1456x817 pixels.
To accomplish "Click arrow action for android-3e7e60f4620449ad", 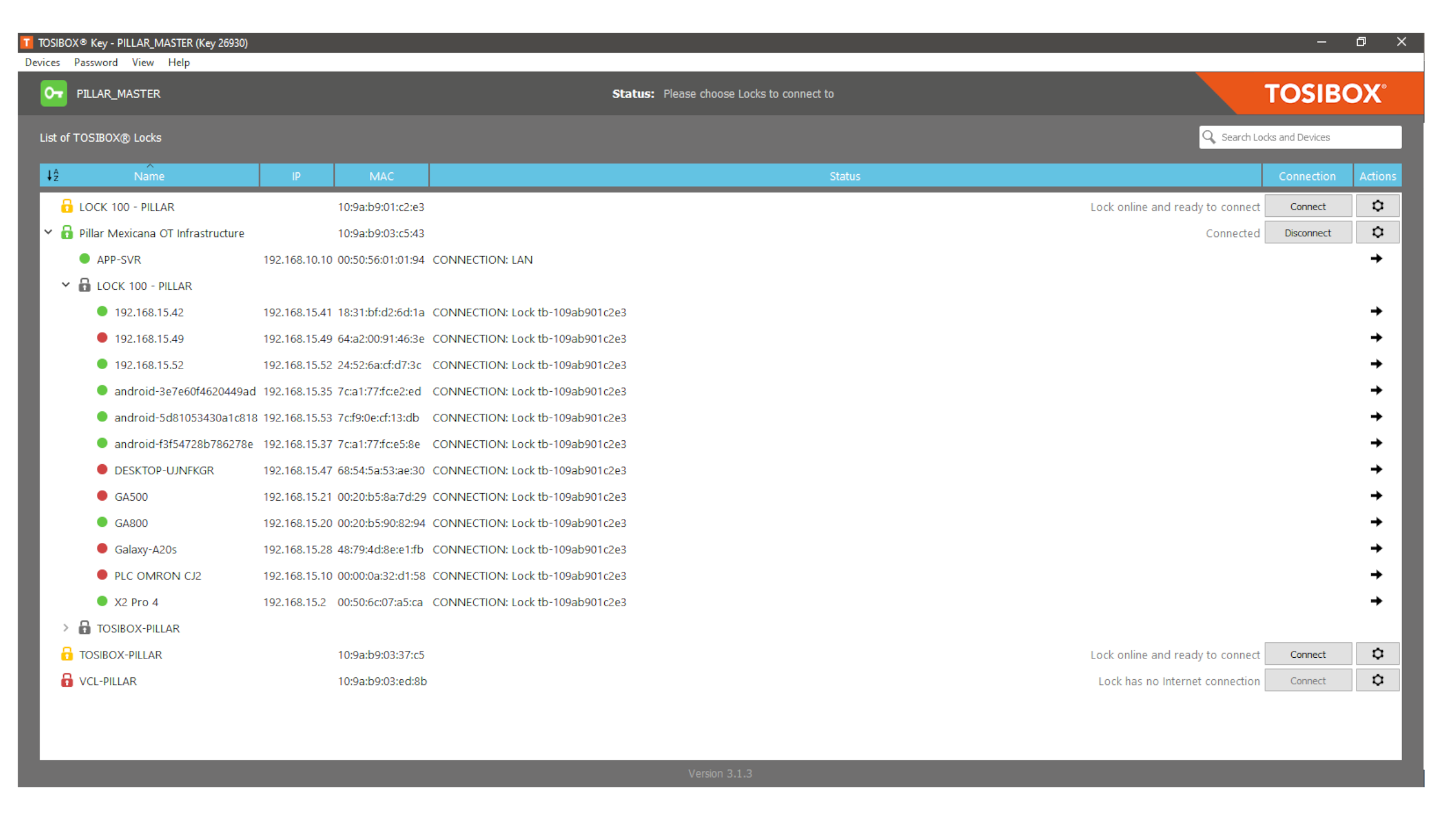I will [x=1376, y=391].
